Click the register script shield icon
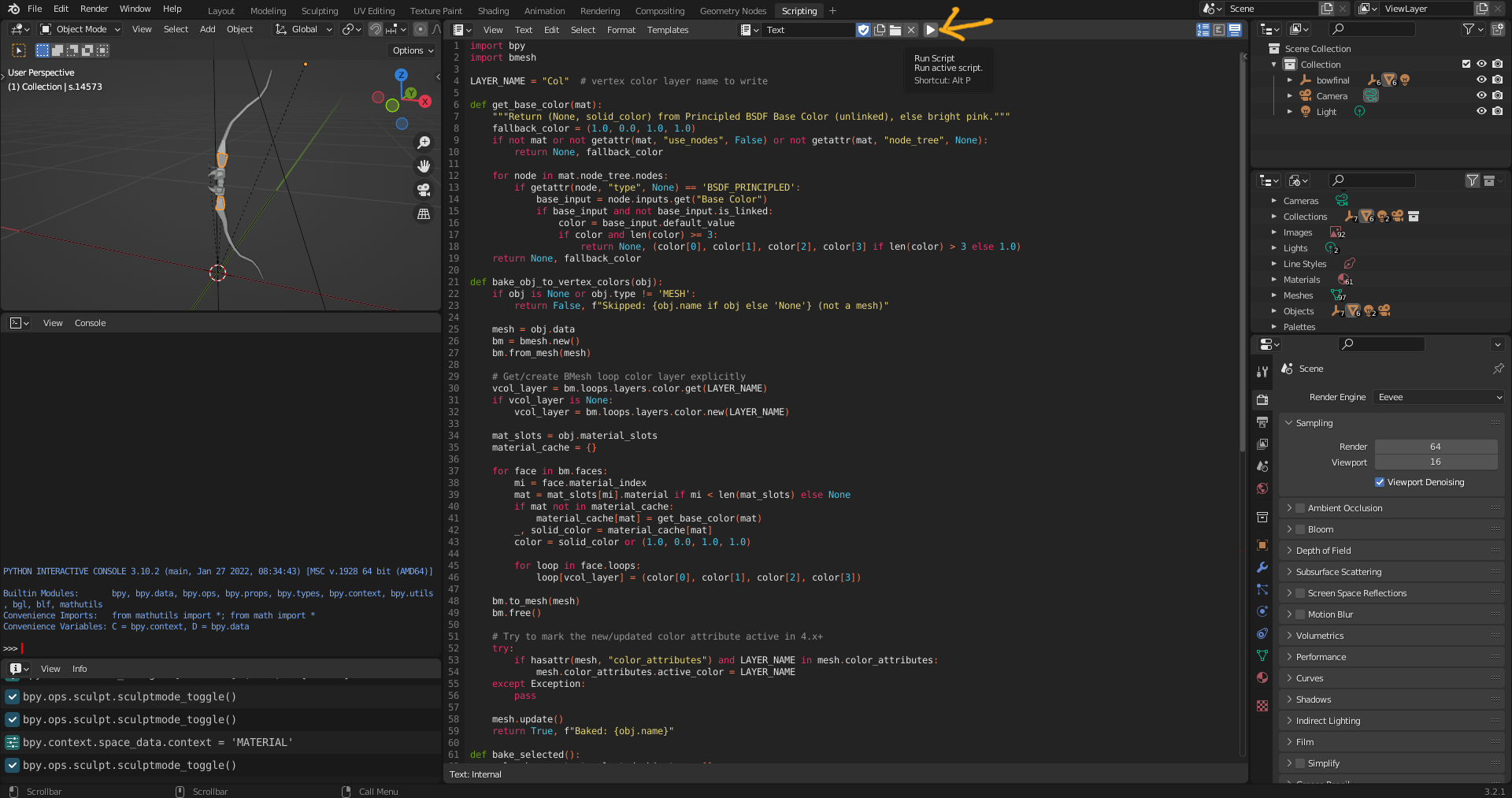The image size is (1512, 798). 864,30
